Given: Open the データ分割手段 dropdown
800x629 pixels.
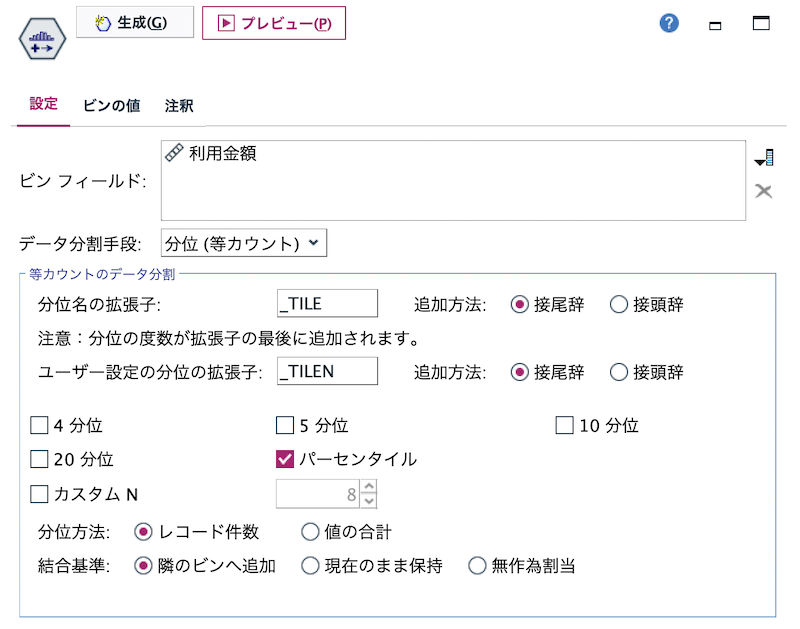Looking at the screenshot, I should coord(244,241).
